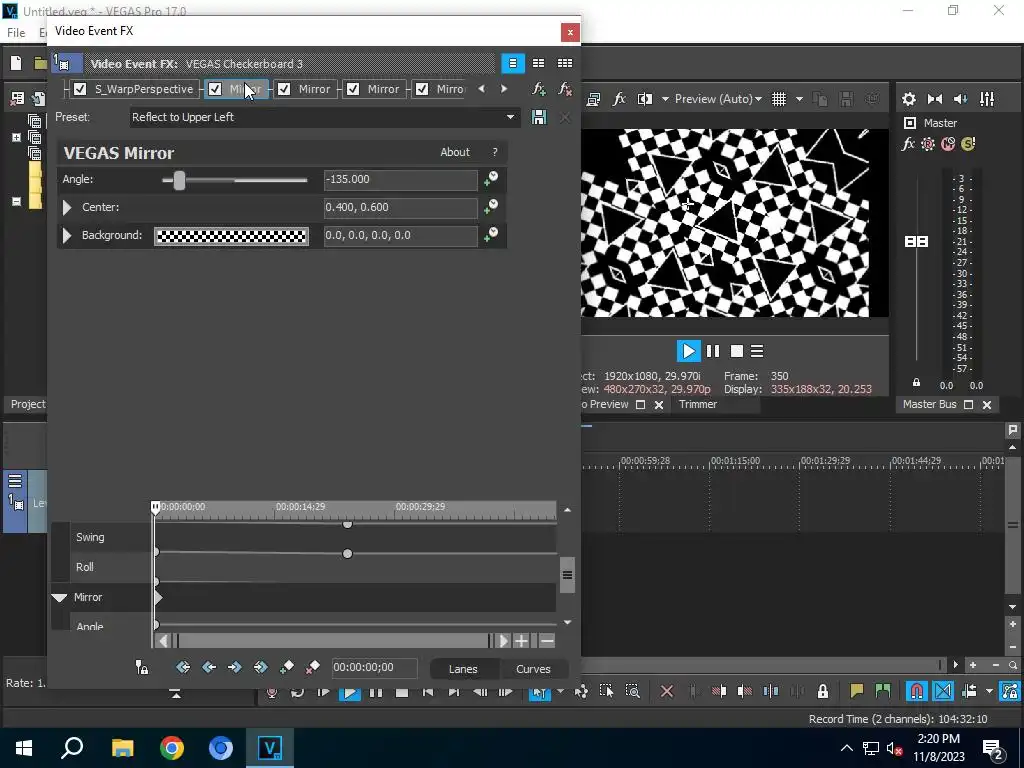Select the Master Bus tab
Image resolution: width=1024 pixels, height=768 pixels.
(x=929, y=404)
